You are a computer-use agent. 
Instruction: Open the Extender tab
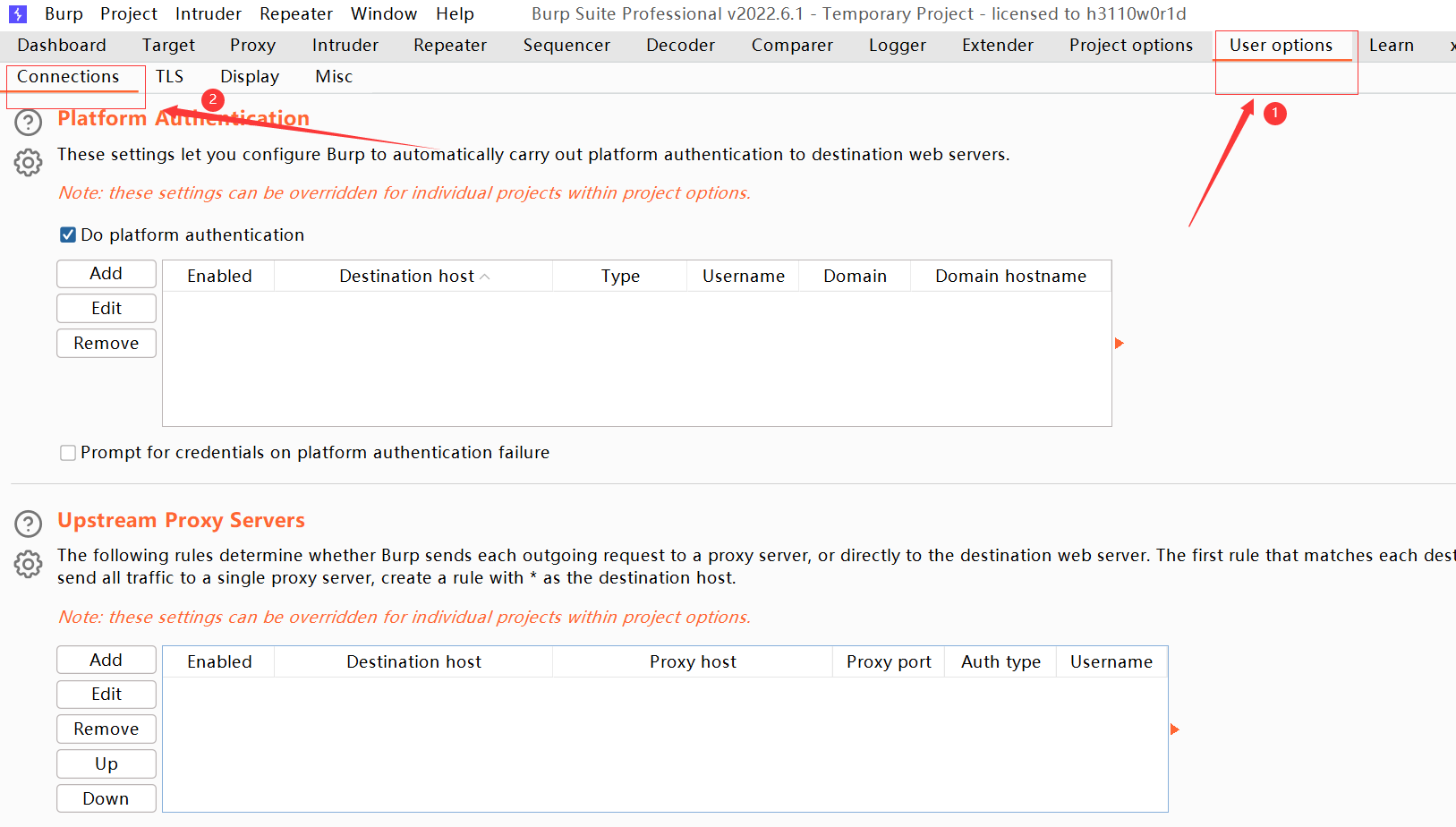[x=997, y=46]
